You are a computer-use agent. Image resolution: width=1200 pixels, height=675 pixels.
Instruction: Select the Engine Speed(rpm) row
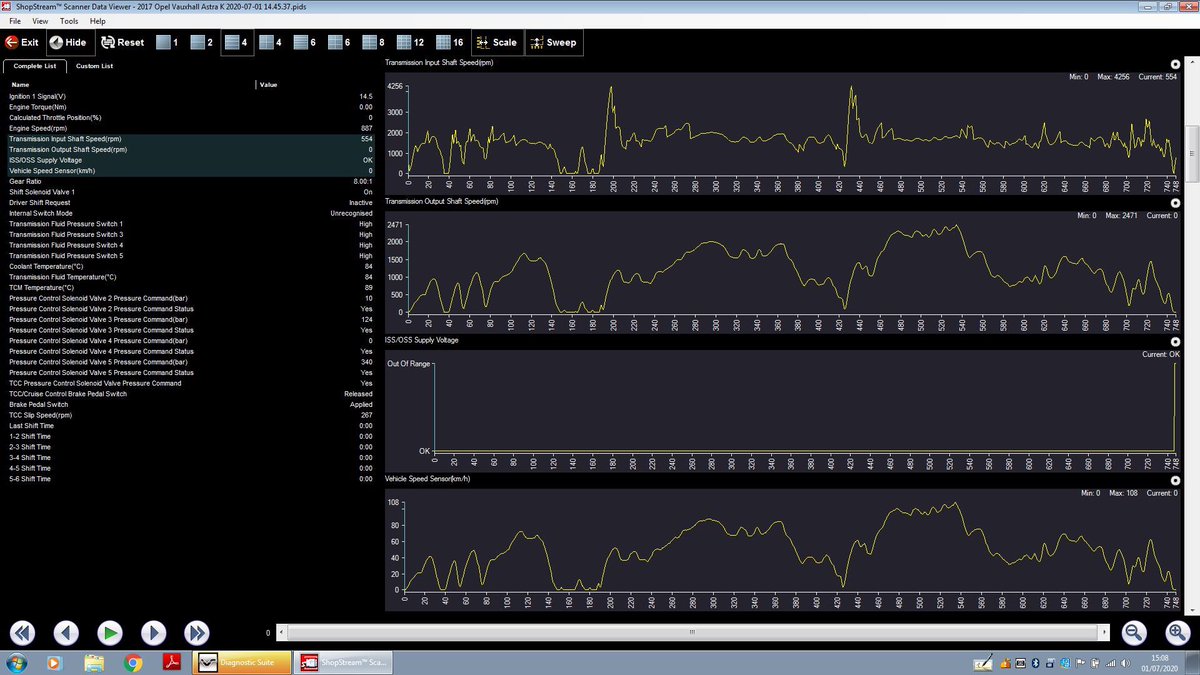point(190,128)
